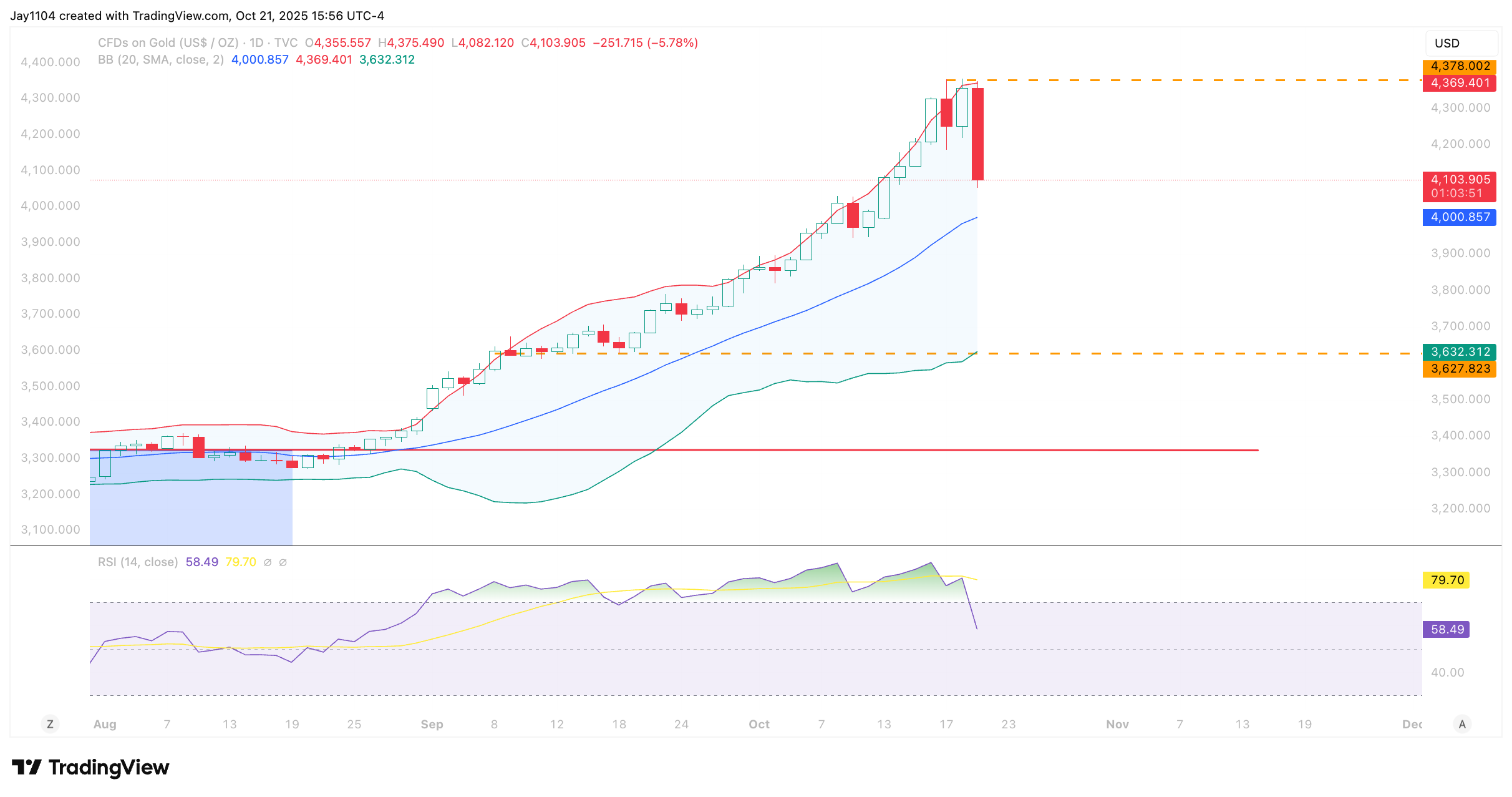Click the Oct label on the time axis

point(759,724)
